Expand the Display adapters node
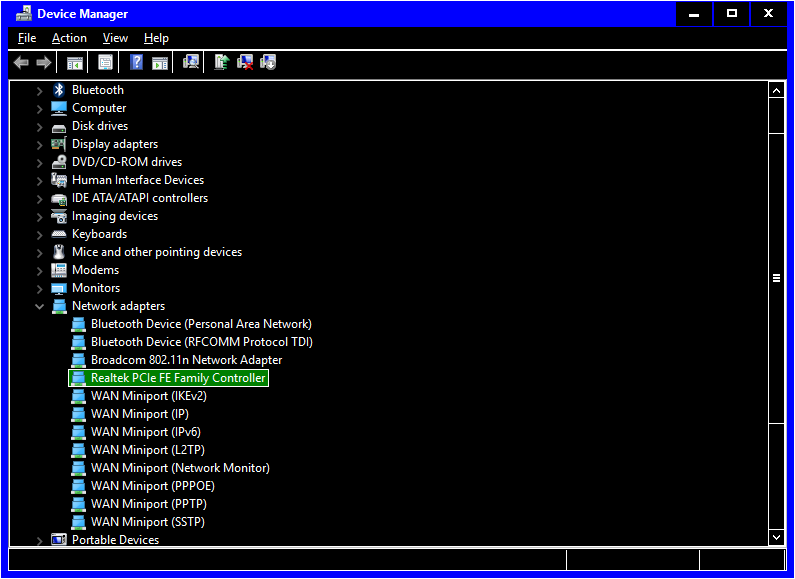Screen dimensions: 795x579 point(40,144)
